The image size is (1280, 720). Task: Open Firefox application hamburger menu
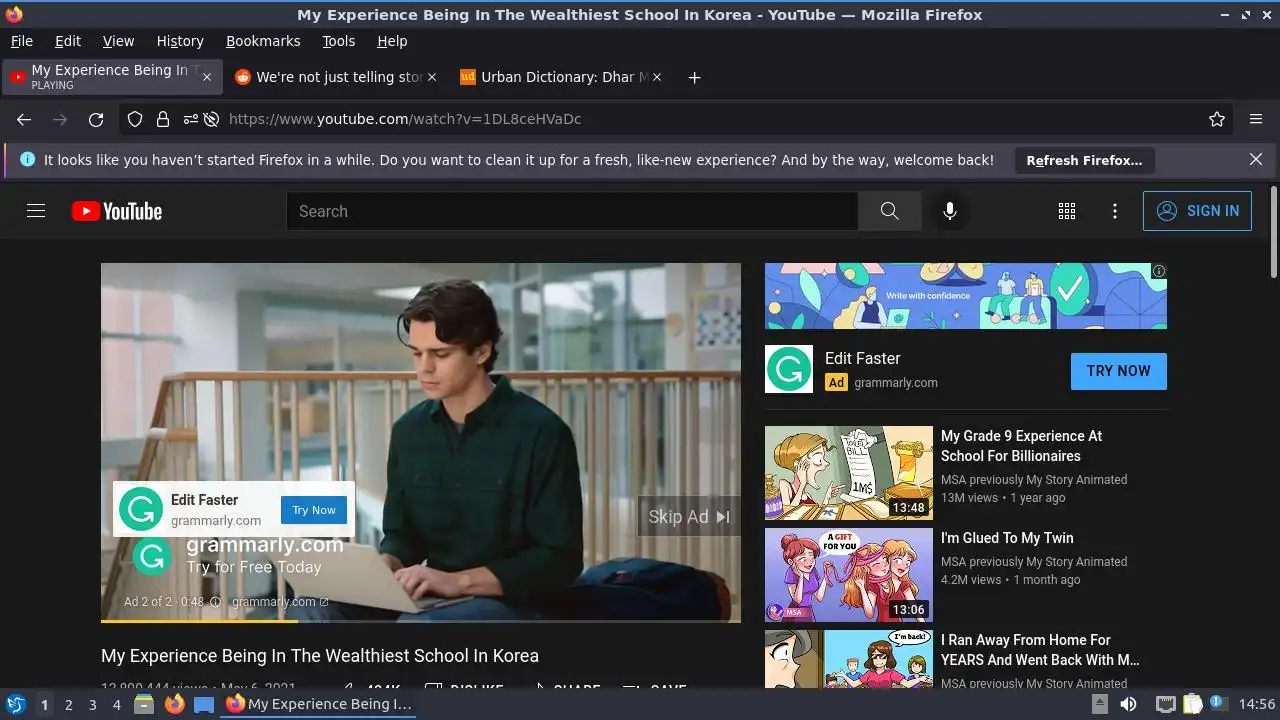[x=1256, y=119]
